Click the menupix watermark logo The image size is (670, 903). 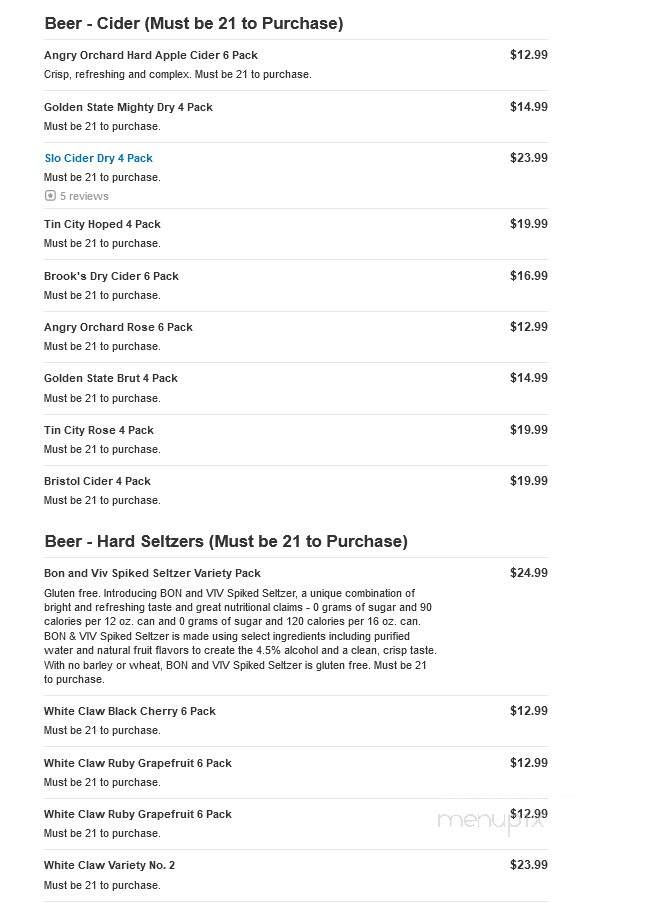(x=490, y=821)
